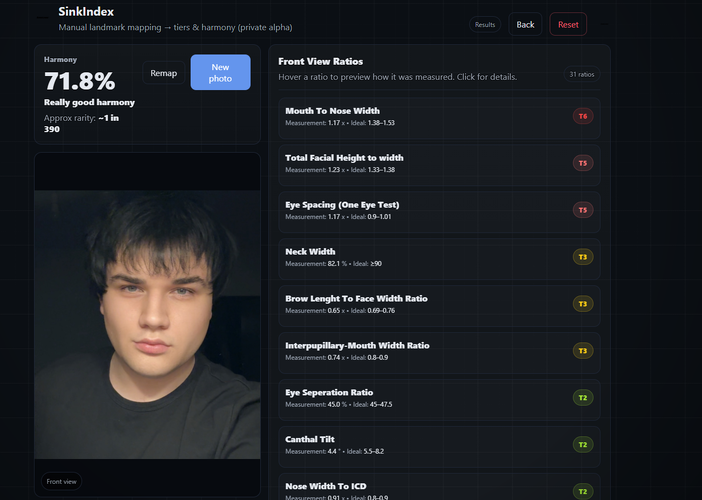Click T5 badge beside Total Facial Height
The image size is (702, 500).
point(583,163)
